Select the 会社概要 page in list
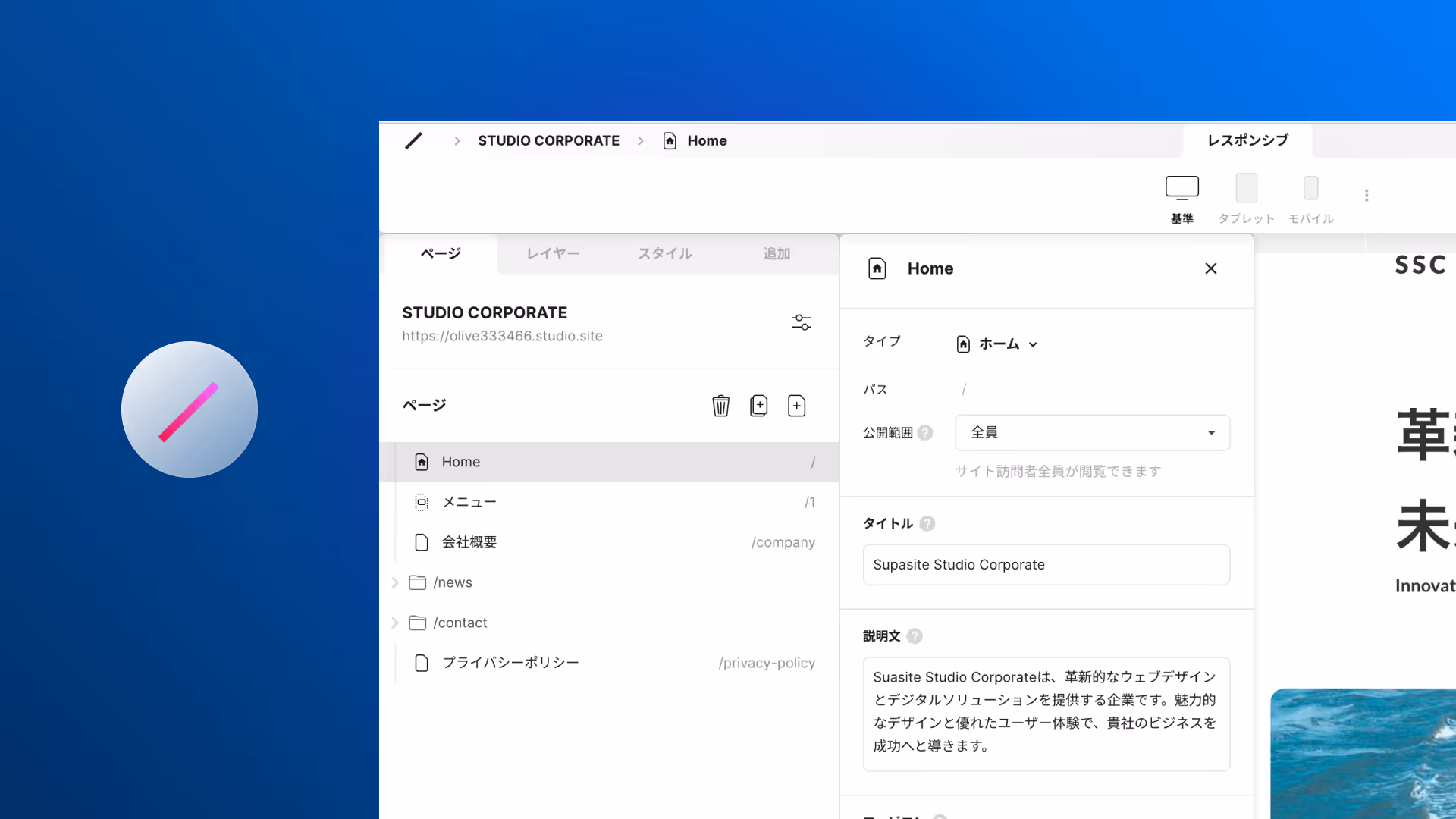 (469, 542)
